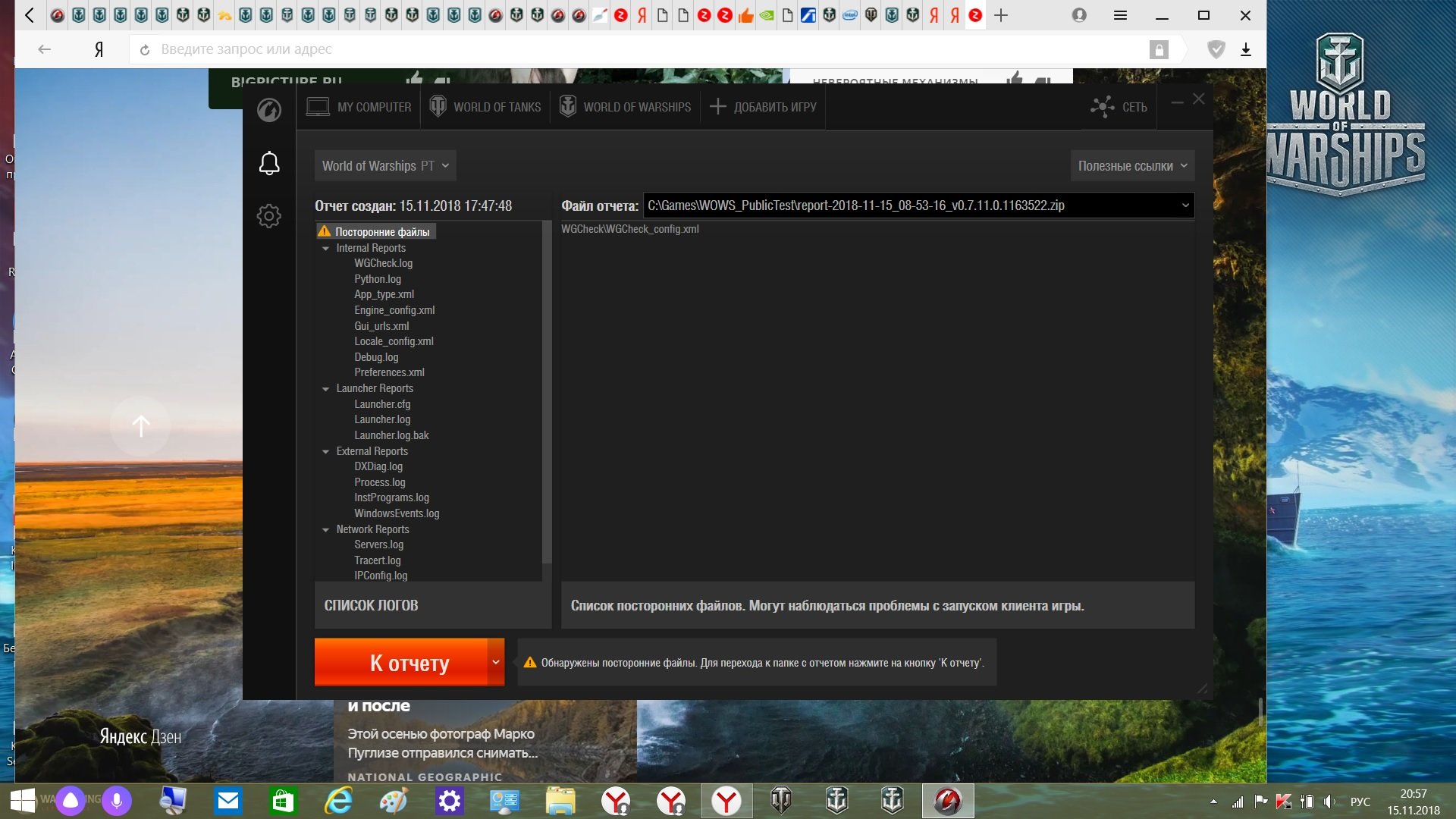Viewport: 1456px width, 819px height.
Task: Select Launcher.log.bak in the tree
Action: pos(391,435)
